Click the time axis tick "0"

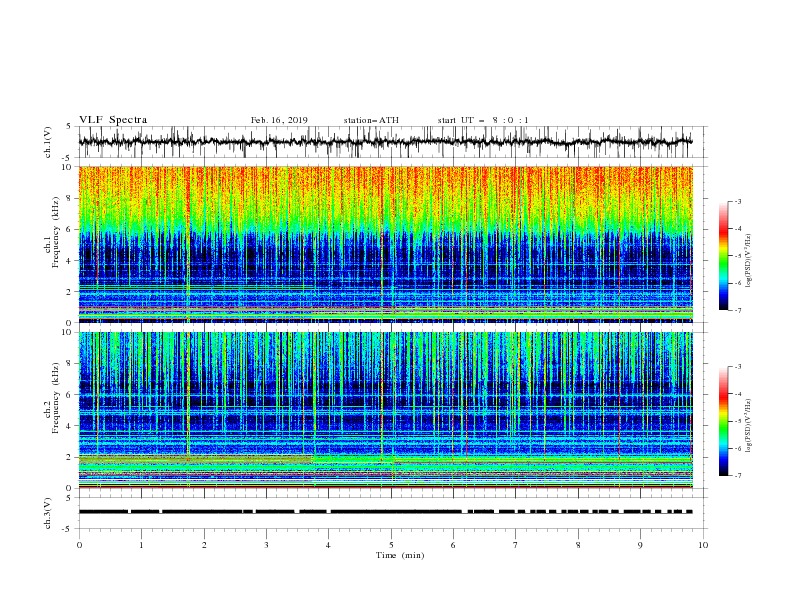click(79, 545)
